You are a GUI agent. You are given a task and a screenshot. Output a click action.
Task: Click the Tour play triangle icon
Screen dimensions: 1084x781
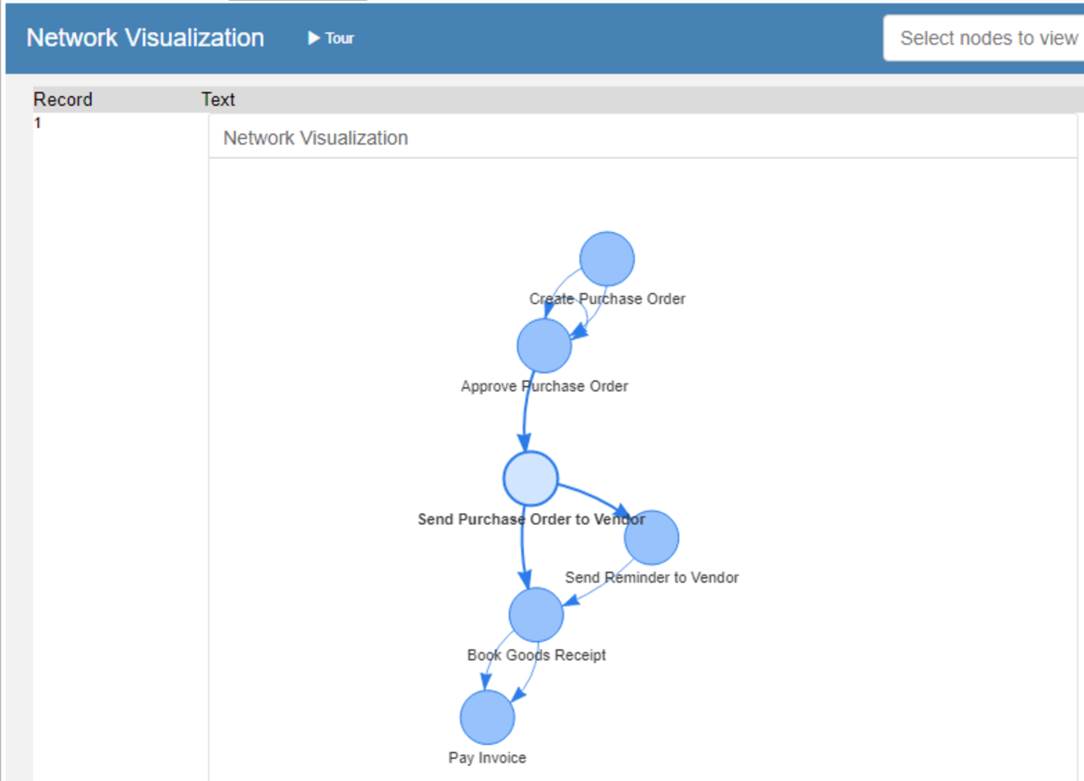coord(312,38)
